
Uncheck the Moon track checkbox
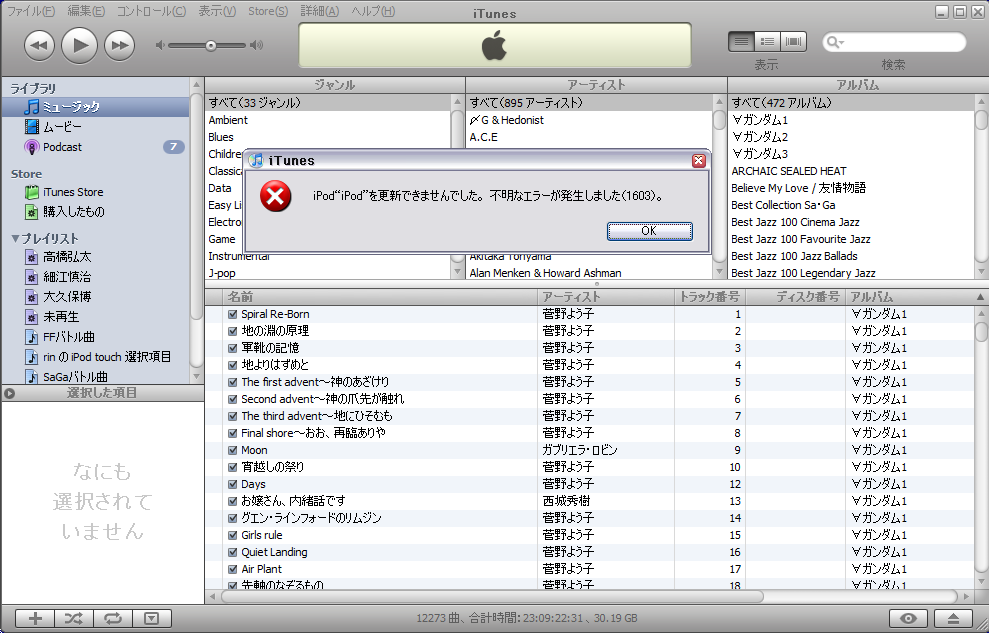232,450
